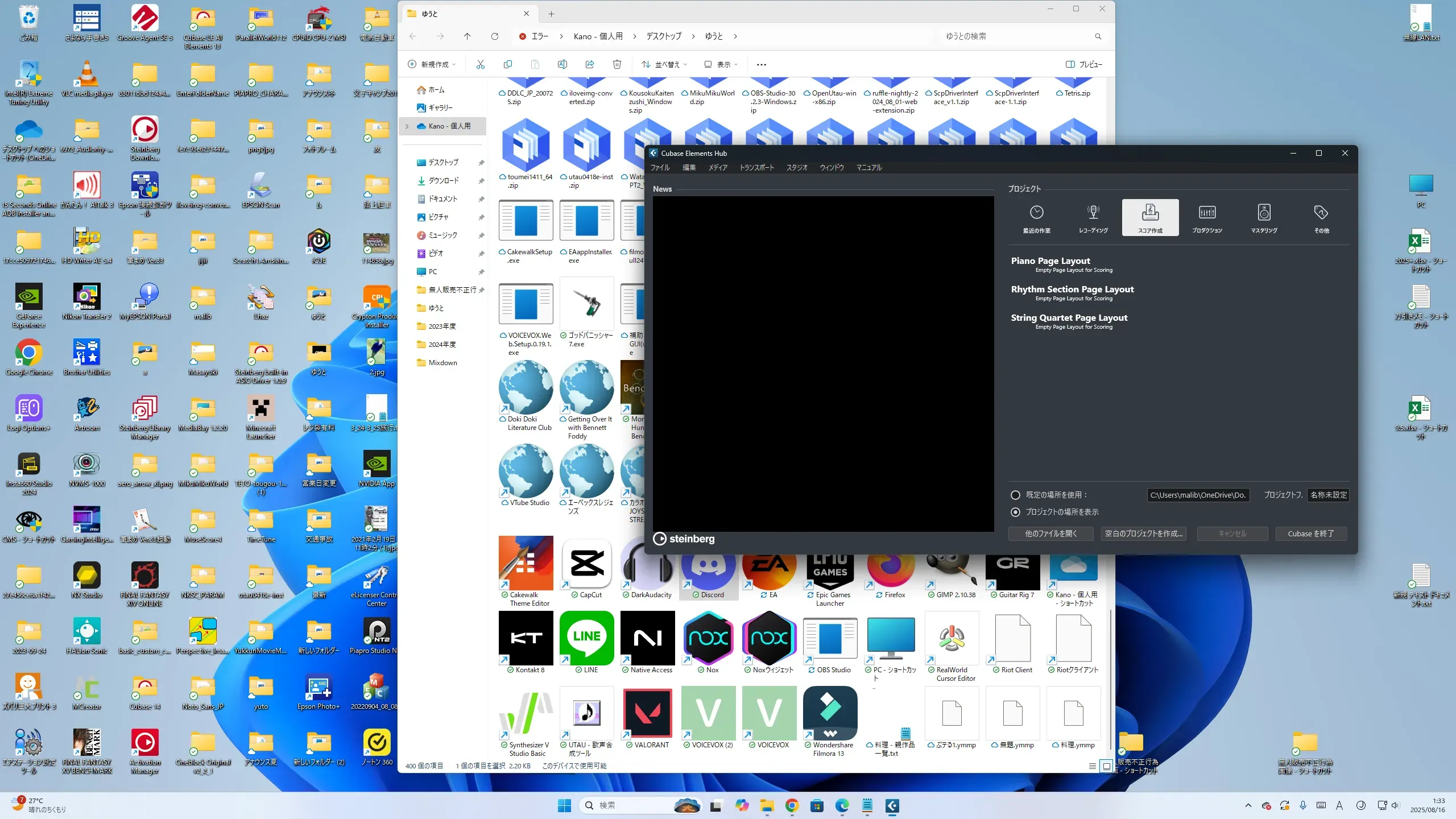The image size is (1456, 819).
Task: Click the 空白のプロジェクトを作成 button
Action: (1143, 533)
